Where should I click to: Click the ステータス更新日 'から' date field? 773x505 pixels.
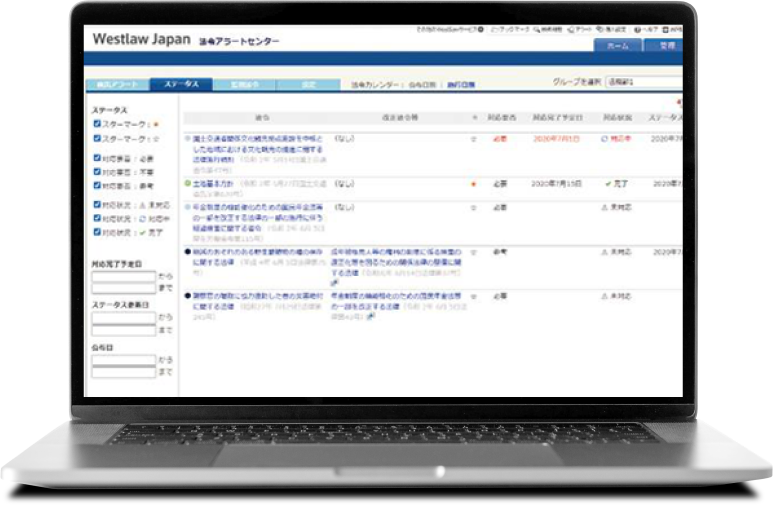pos(124,318)
